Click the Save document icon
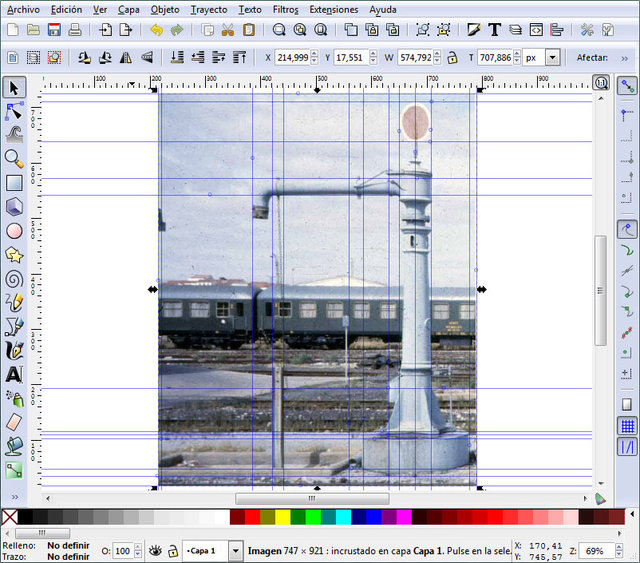The width and height of the screenshot is (640, 563). click(53, 30)
